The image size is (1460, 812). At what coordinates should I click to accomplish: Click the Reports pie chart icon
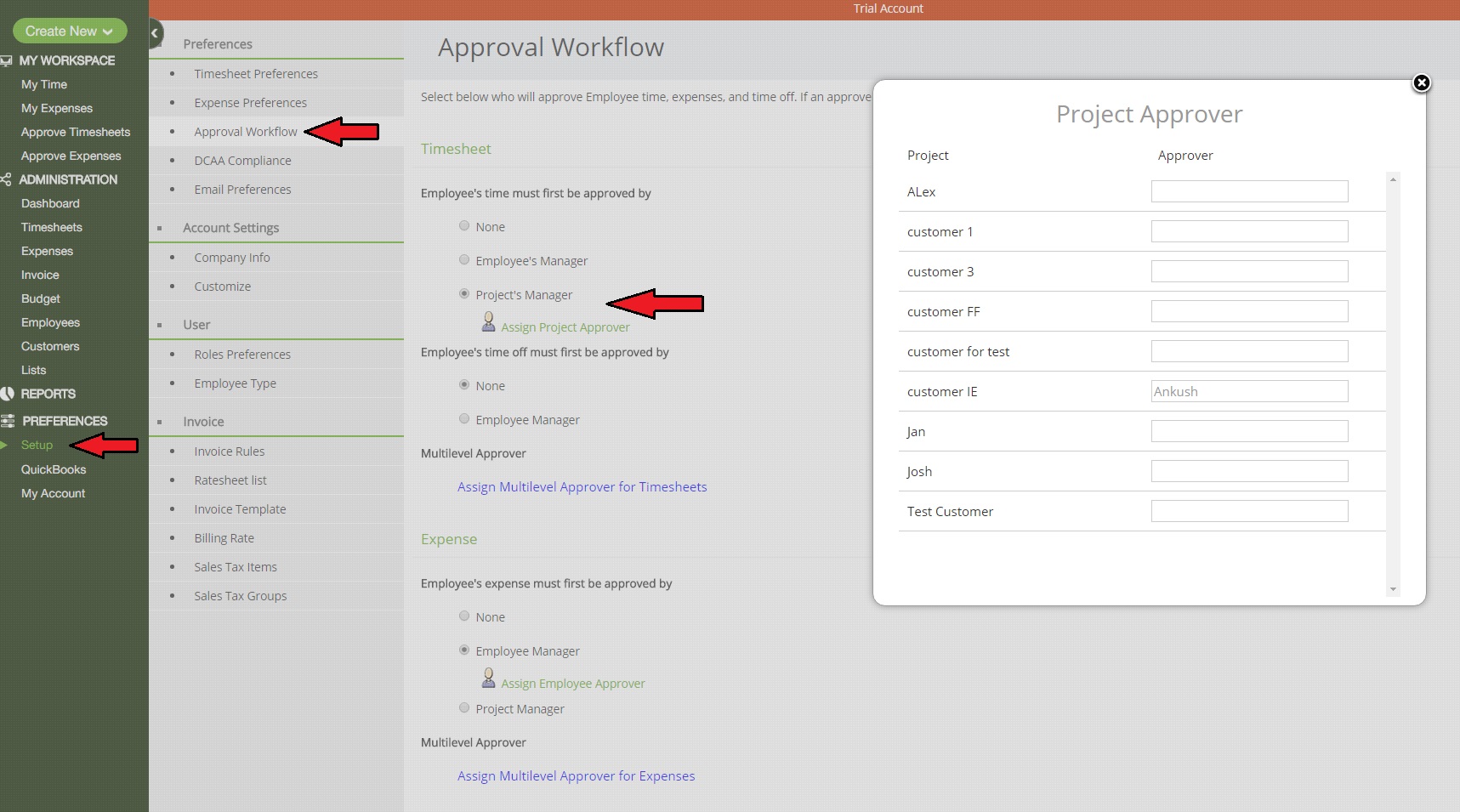pos(8,394)
